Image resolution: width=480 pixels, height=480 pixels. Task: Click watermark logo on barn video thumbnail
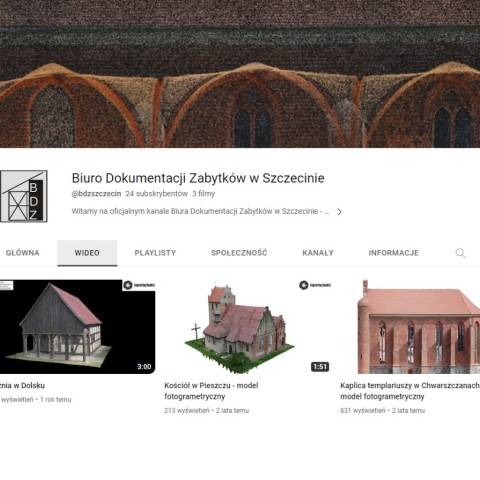coord(139,285)
